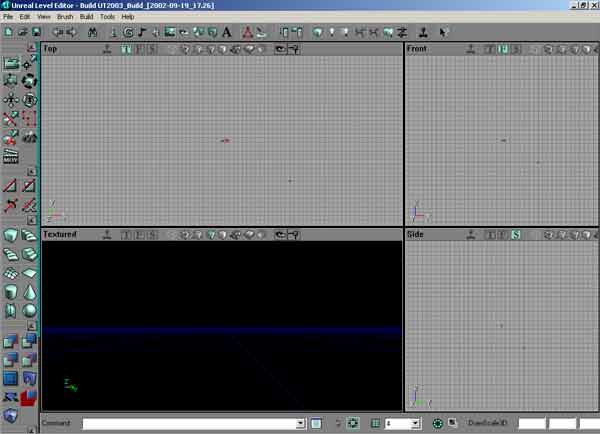This screenshot has width=600, height=434.
Task: Click the Undo arrow icon
Action: 58,32
